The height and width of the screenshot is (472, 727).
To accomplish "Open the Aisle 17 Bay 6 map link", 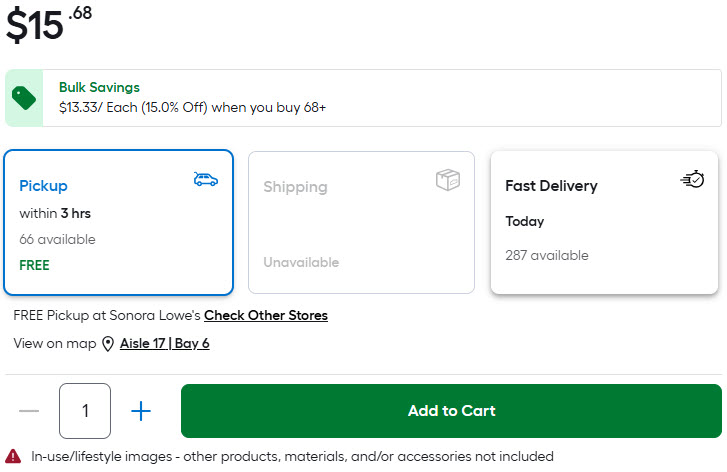I will pyautogui.click(x=165, y=344).
